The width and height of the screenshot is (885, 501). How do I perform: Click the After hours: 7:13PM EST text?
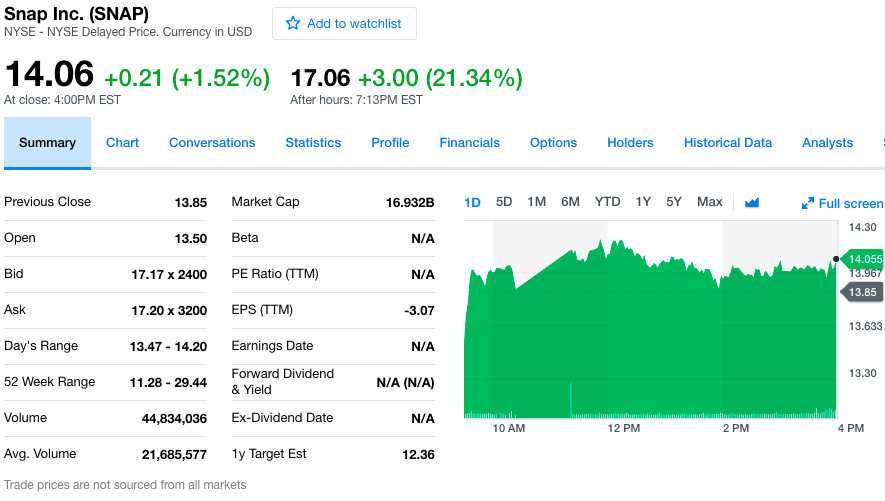click(356, 100)
